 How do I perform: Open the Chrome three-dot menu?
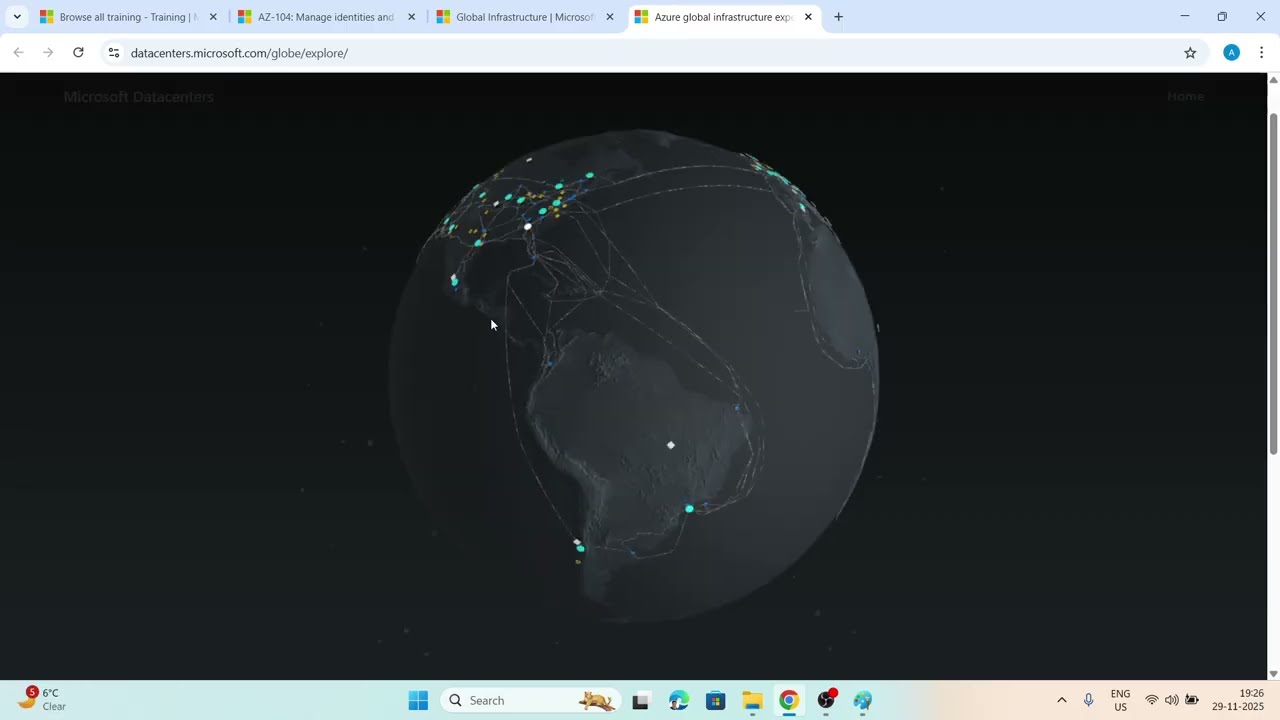[x=1261, y=53]
